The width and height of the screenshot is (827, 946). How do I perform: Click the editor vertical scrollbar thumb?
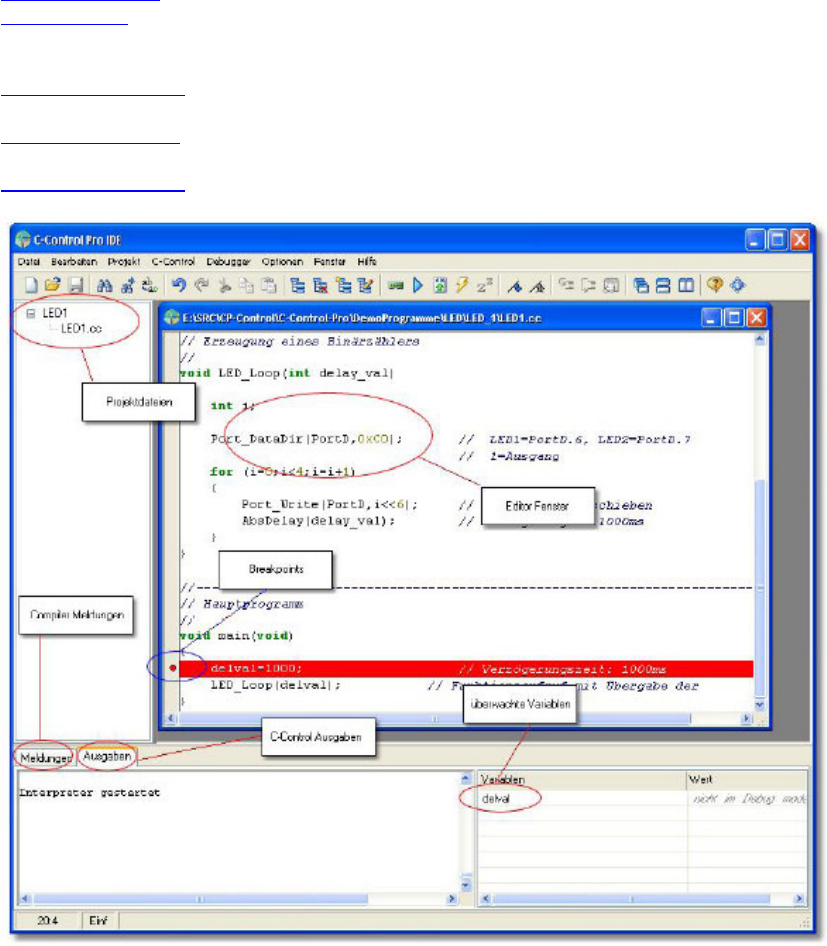(759, 588)
